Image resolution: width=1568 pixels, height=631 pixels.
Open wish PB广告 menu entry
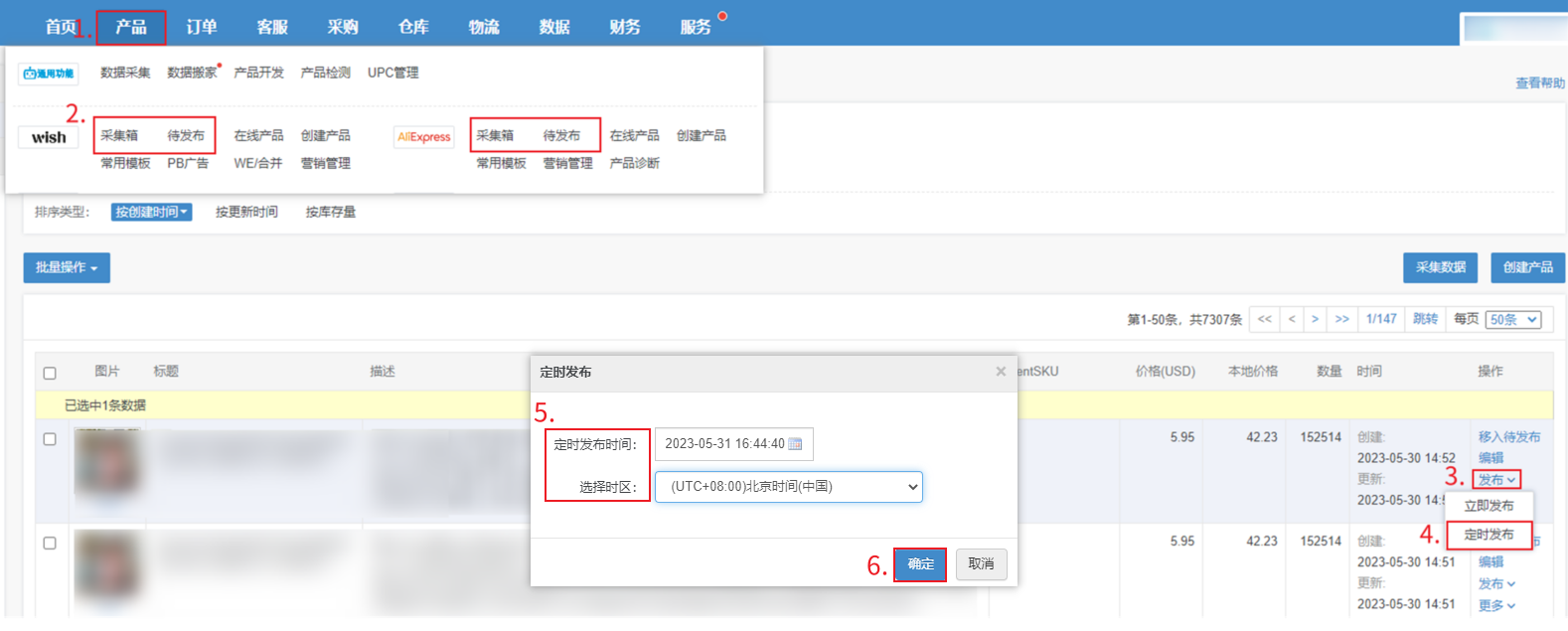(188, 163)
